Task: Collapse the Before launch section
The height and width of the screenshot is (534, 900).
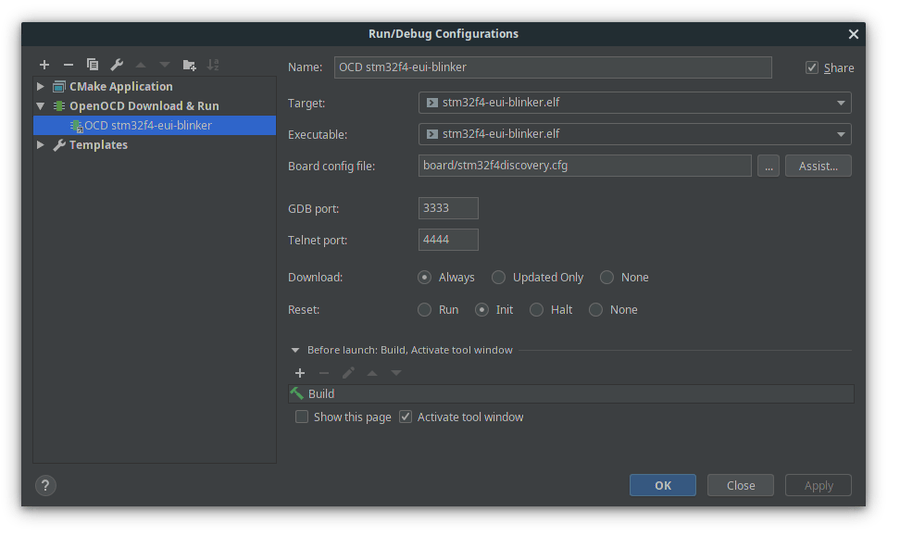Action: (x=295, y=350)
